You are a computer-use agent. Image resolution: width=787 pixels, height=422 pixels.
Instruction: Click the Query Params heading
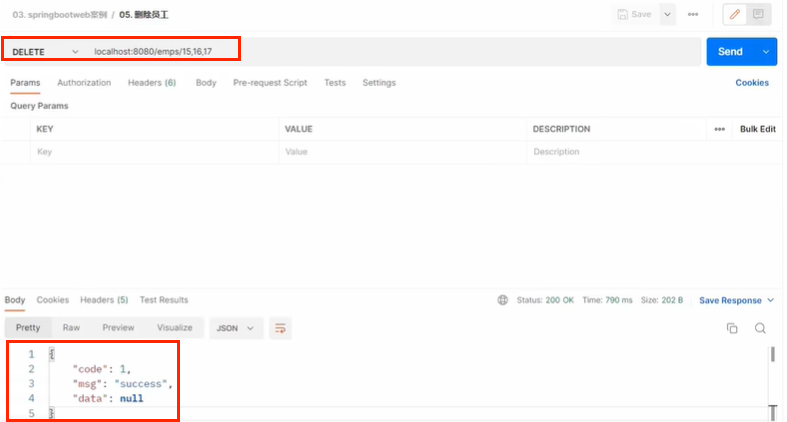[x=39, y=106]
